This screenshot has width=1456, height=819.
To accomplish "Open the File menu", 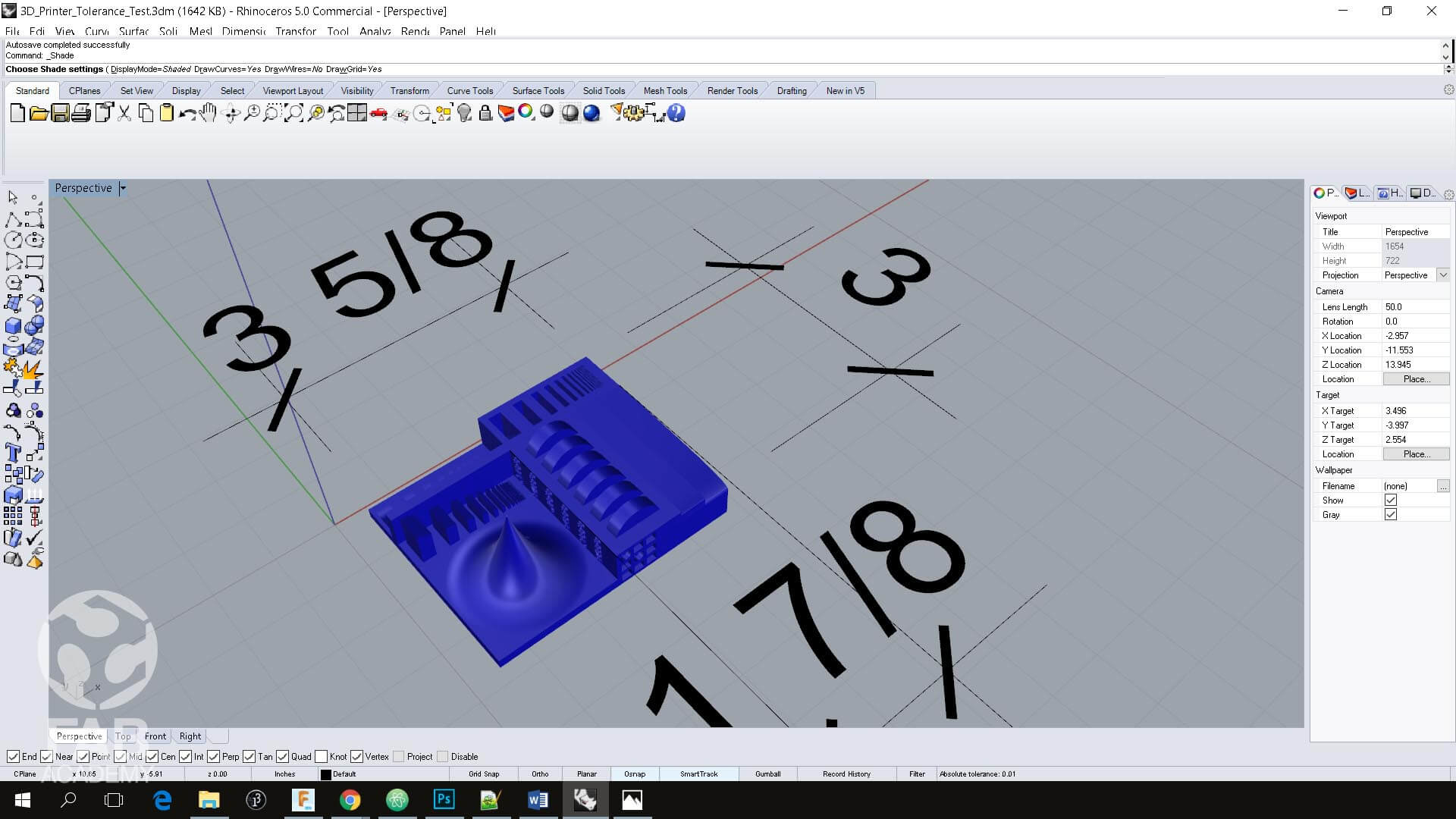I will 12,31.
